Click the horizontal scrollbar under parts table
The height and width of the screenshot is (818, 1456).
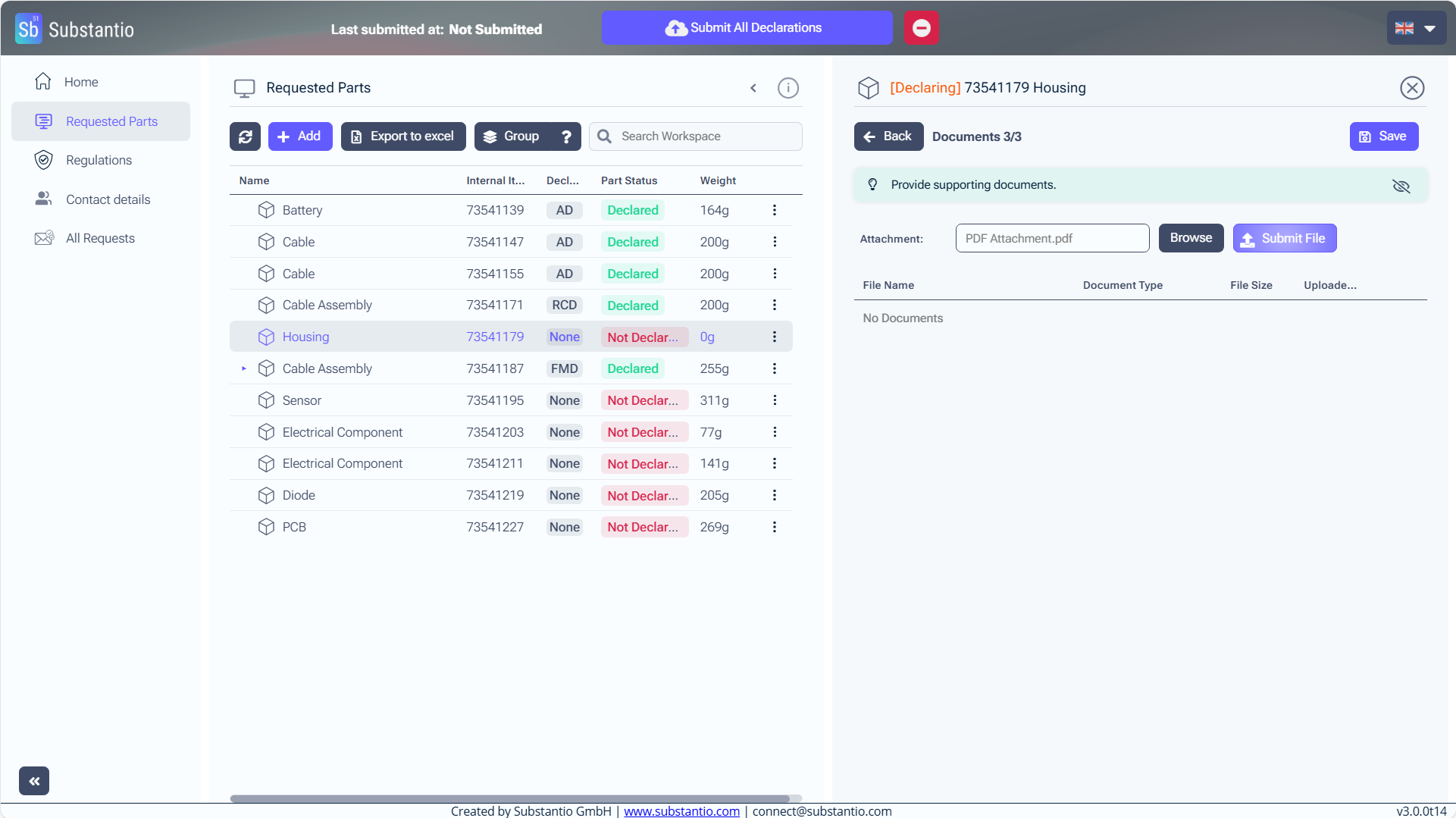[x=509, y=798]
